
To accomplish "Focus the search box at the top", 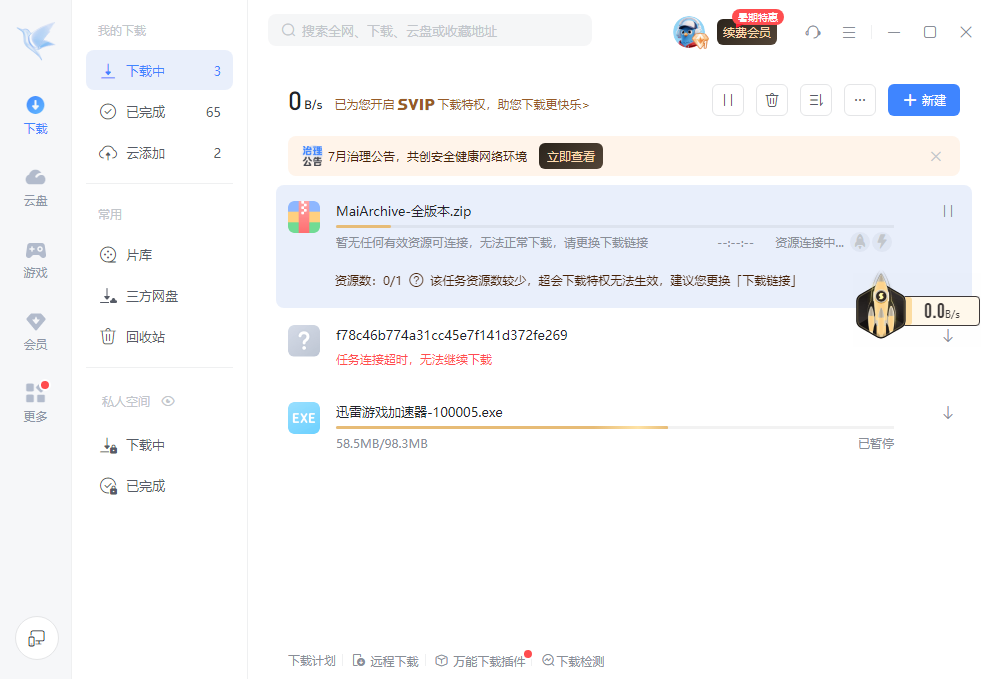I will [430, 31].
